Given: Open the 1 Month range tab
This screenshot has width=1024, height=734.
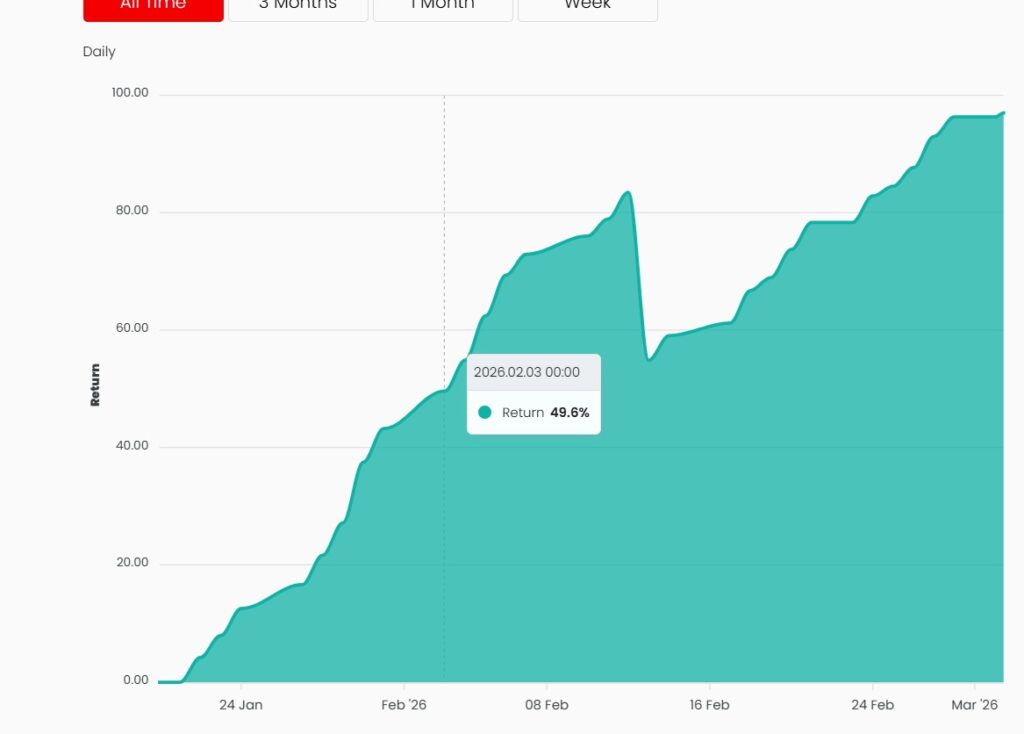Looking at the screenshot, I should (442, 6).
